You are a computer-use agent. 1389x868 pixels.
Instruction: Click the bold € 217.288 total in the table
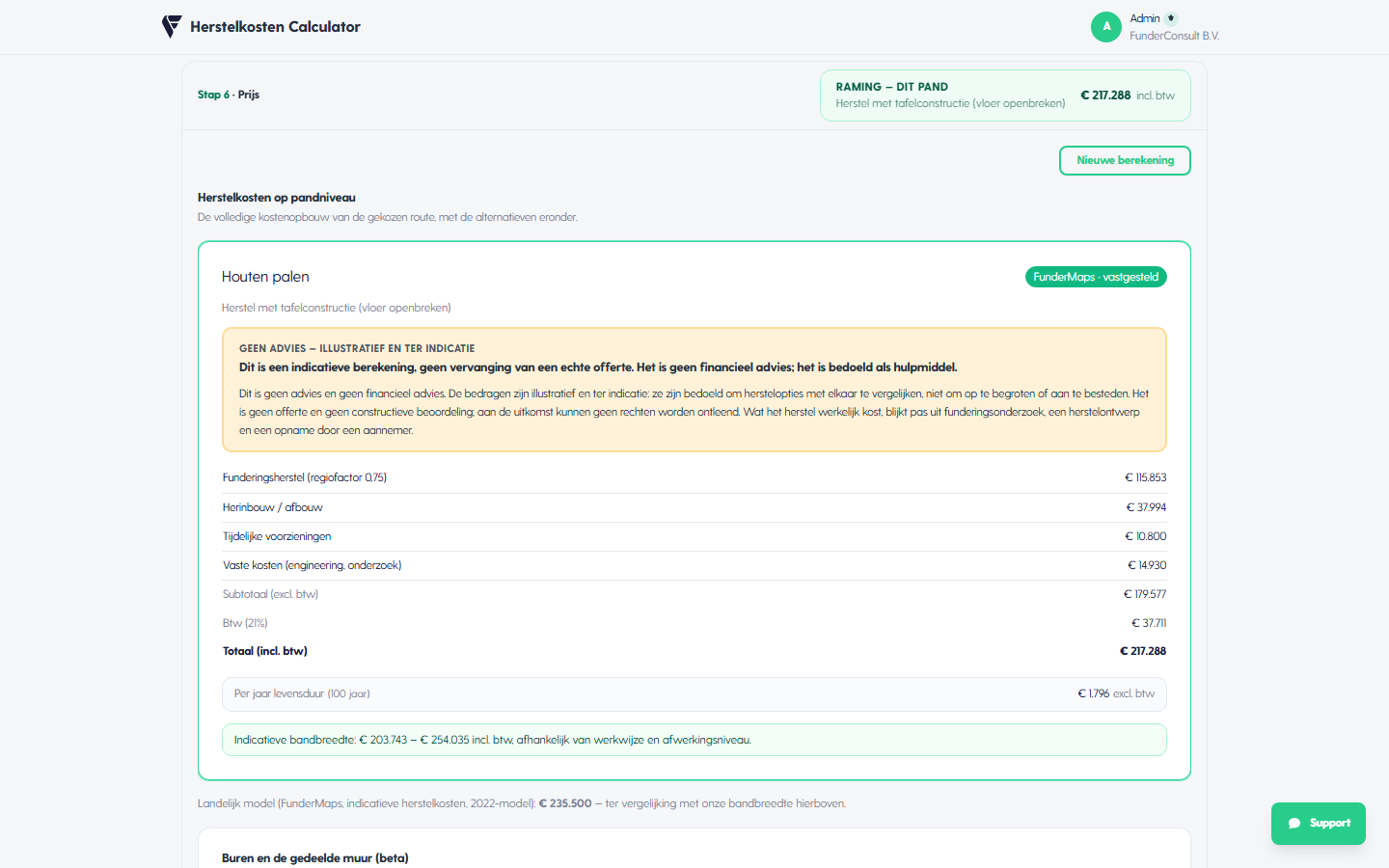click(x=1143, y=651)
